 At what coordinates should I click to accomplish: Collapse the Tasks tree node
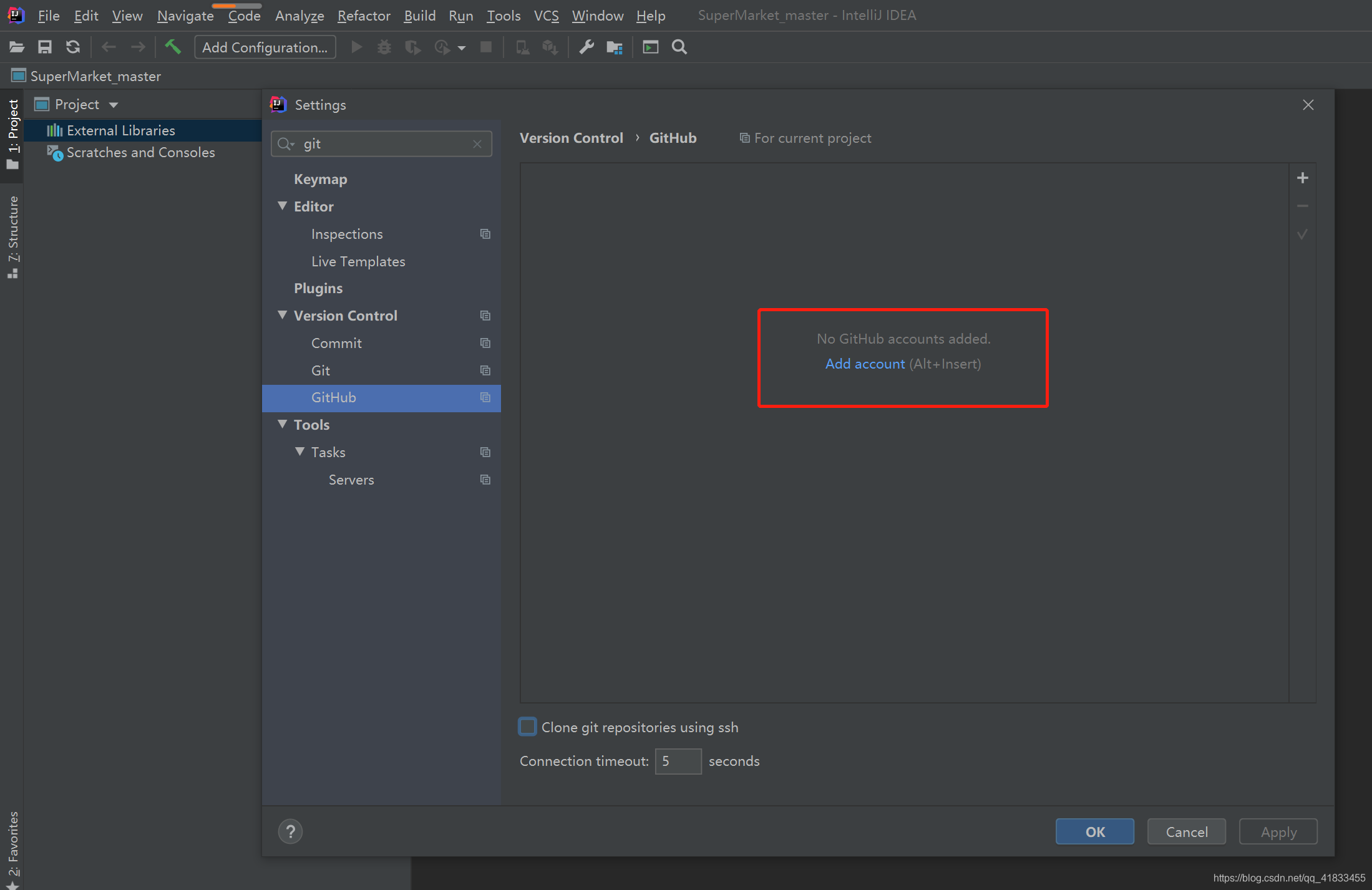[x=300, y=452]
